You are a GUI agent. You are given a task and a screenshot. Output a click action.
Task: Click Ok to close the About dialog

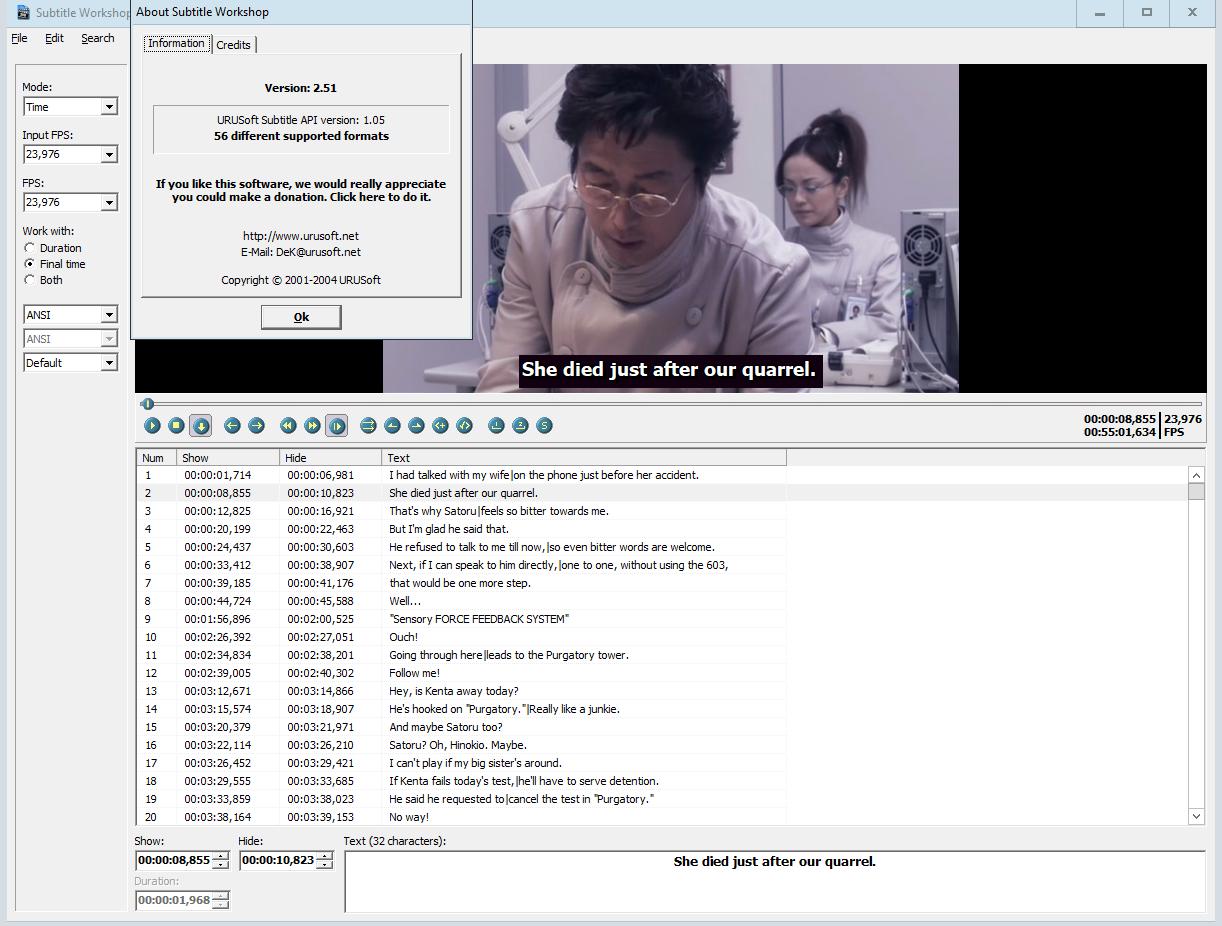pos(301,317)
